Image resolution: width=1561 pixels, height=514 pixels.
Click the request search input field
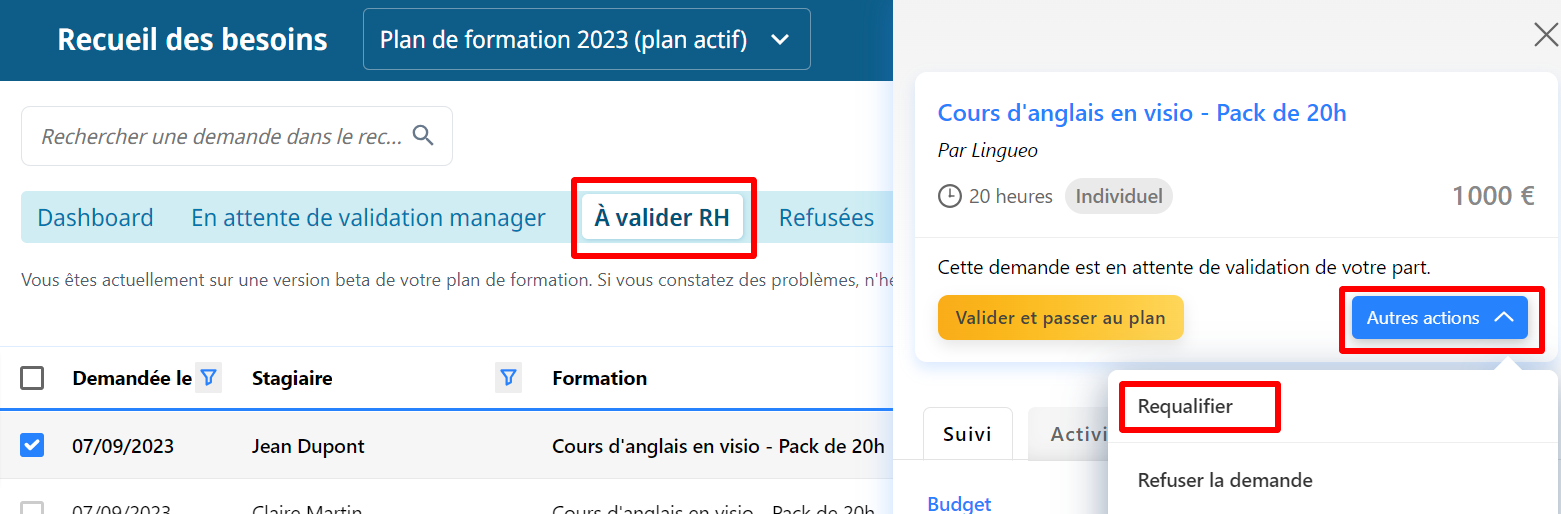[220, 136]
